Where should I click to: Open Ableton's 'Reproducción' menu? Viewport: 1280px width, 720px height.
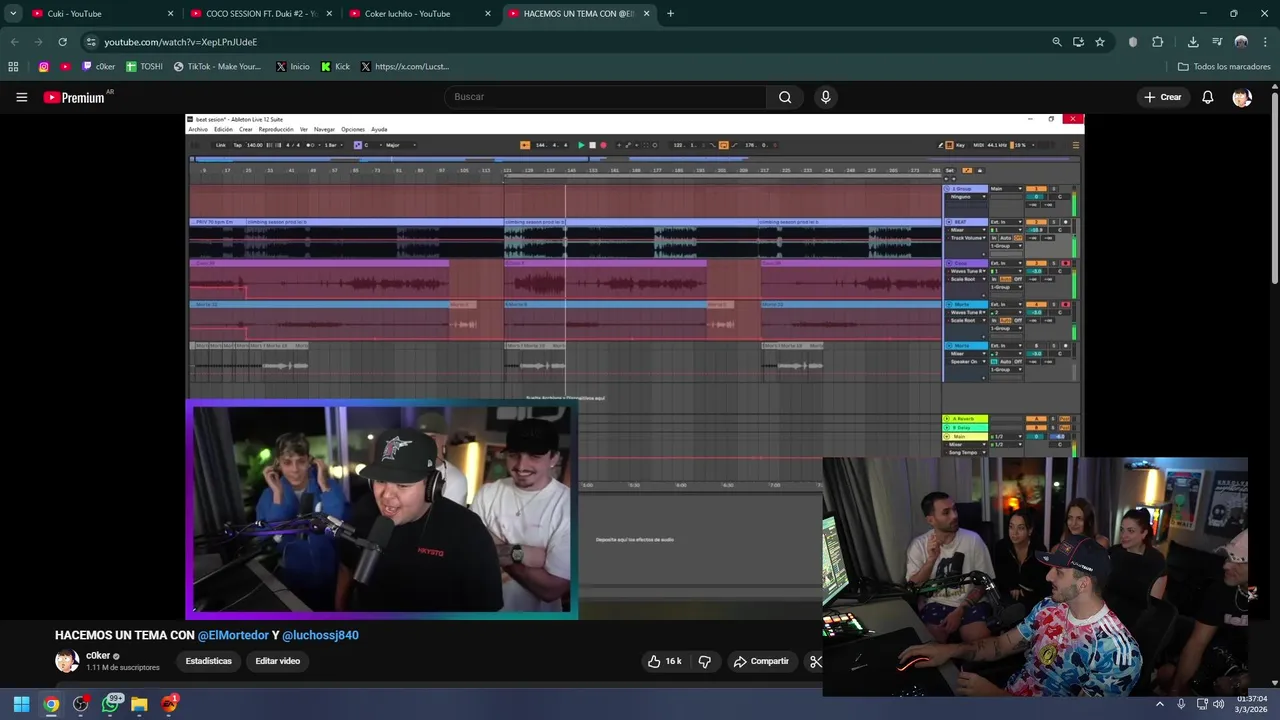(x=276, y=129)
